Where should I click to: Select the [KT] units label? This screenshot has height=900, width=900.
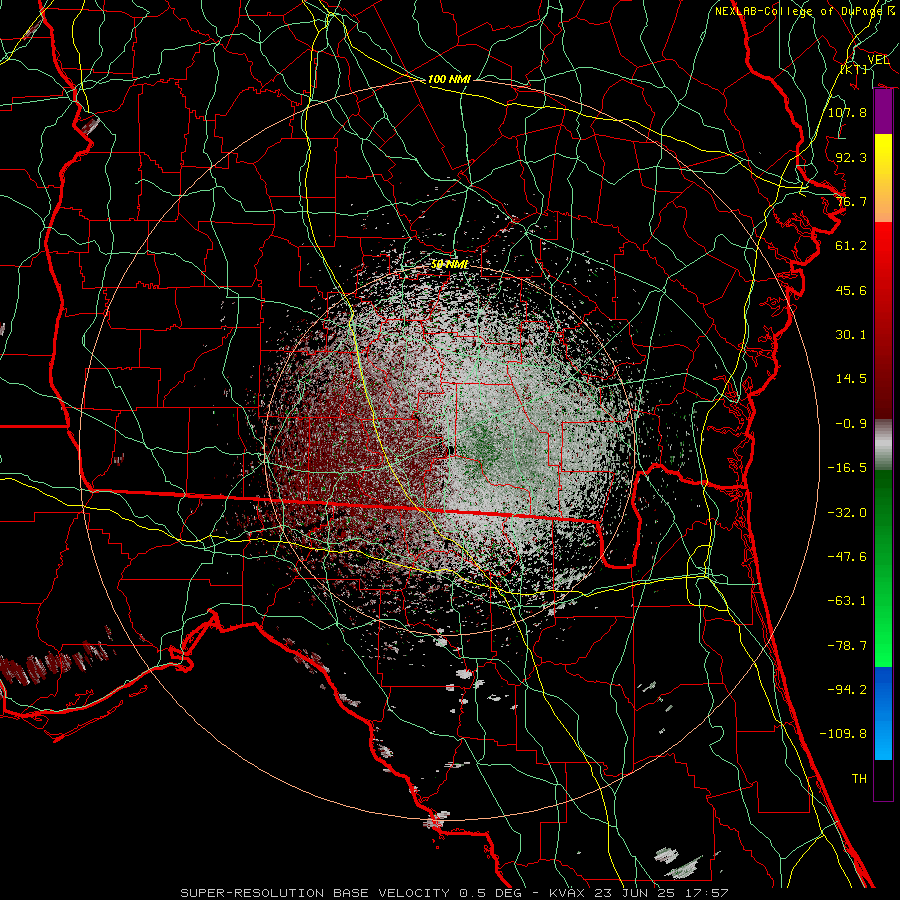[x=854, y=69]
